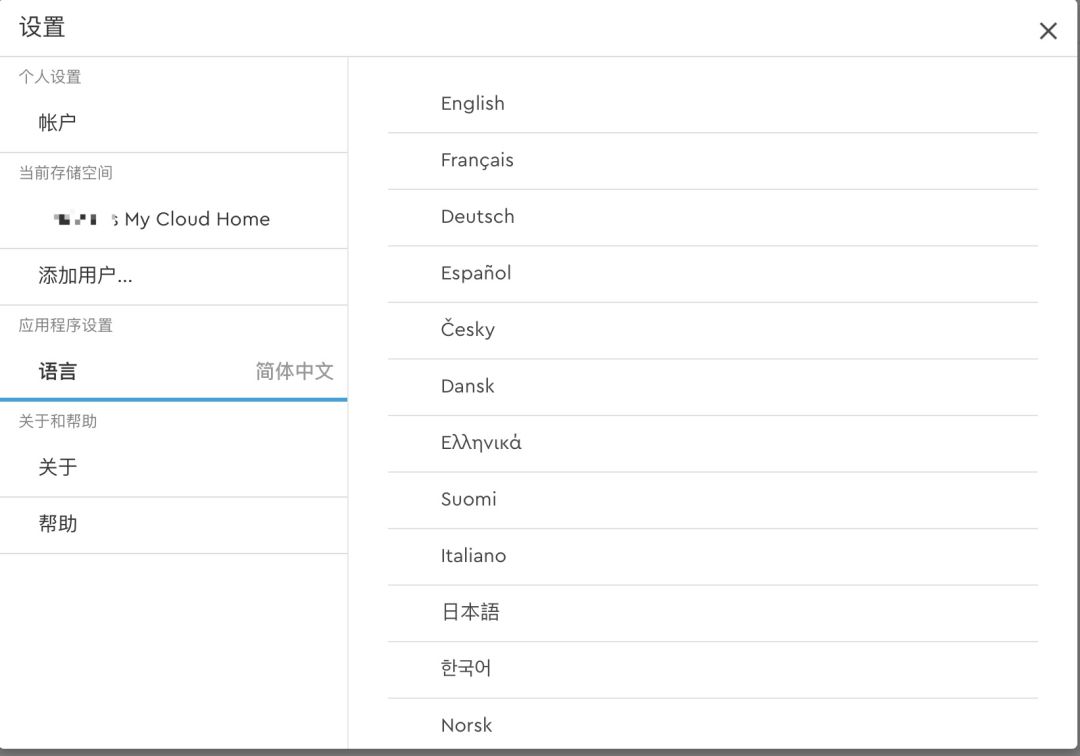Screen dimensions: 1080x756
Task: Pick Norsk at the list bottom
Action: [x=466, y=725]
